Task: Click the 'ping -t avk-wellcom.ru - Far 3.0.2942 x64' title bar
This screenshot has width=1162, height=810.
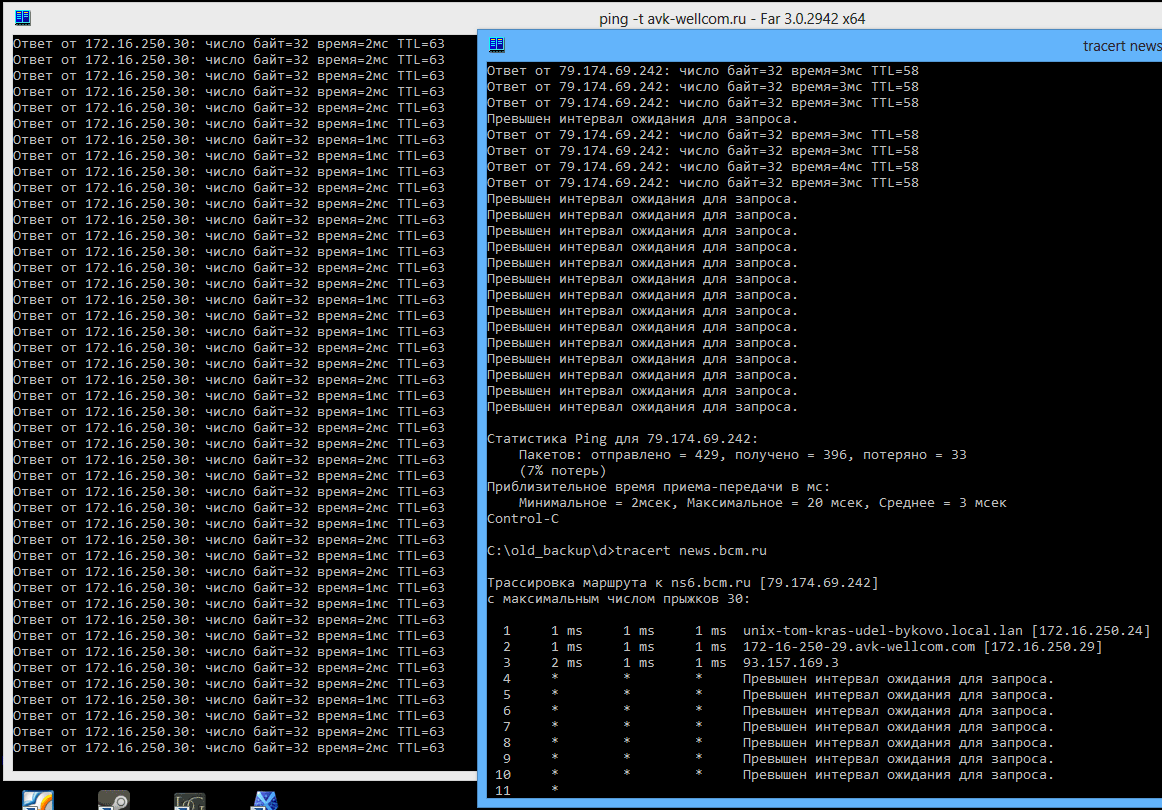Action: click(x=732, y=19)
